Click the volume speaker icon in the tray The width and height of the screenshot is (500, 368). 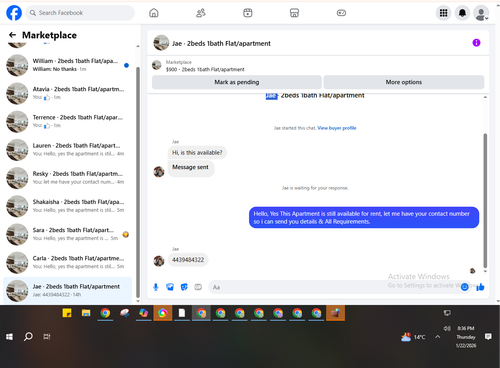click(447, 329)
